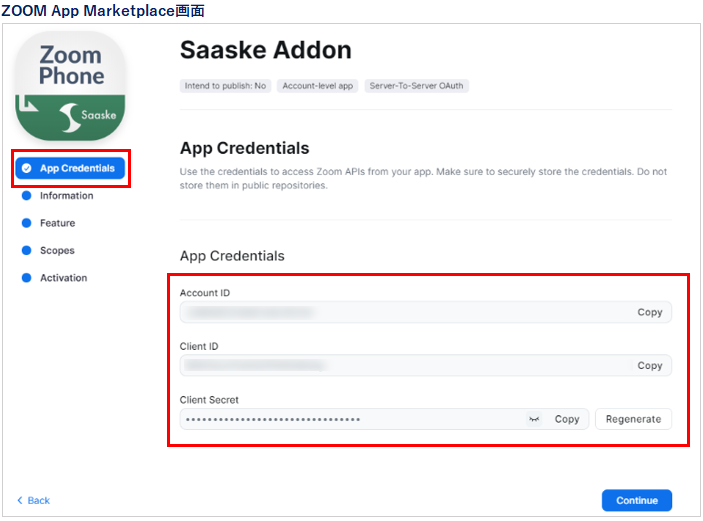This screenshot has height=521, width=703.
Task: Click the Account ID label
Action: pos(205,293)
